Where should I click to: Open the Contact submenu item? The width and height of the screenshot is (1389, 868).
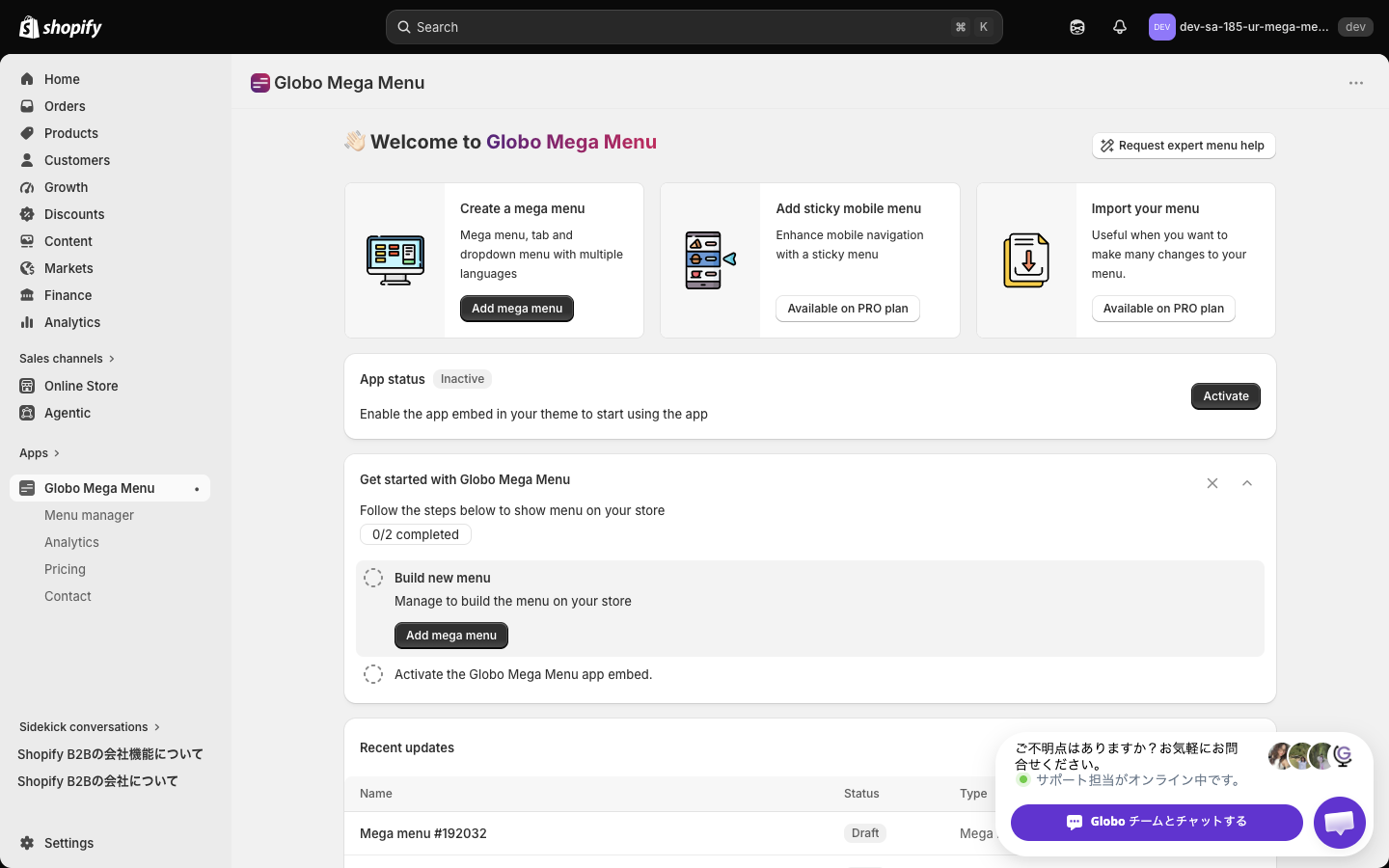coord(68,596)
